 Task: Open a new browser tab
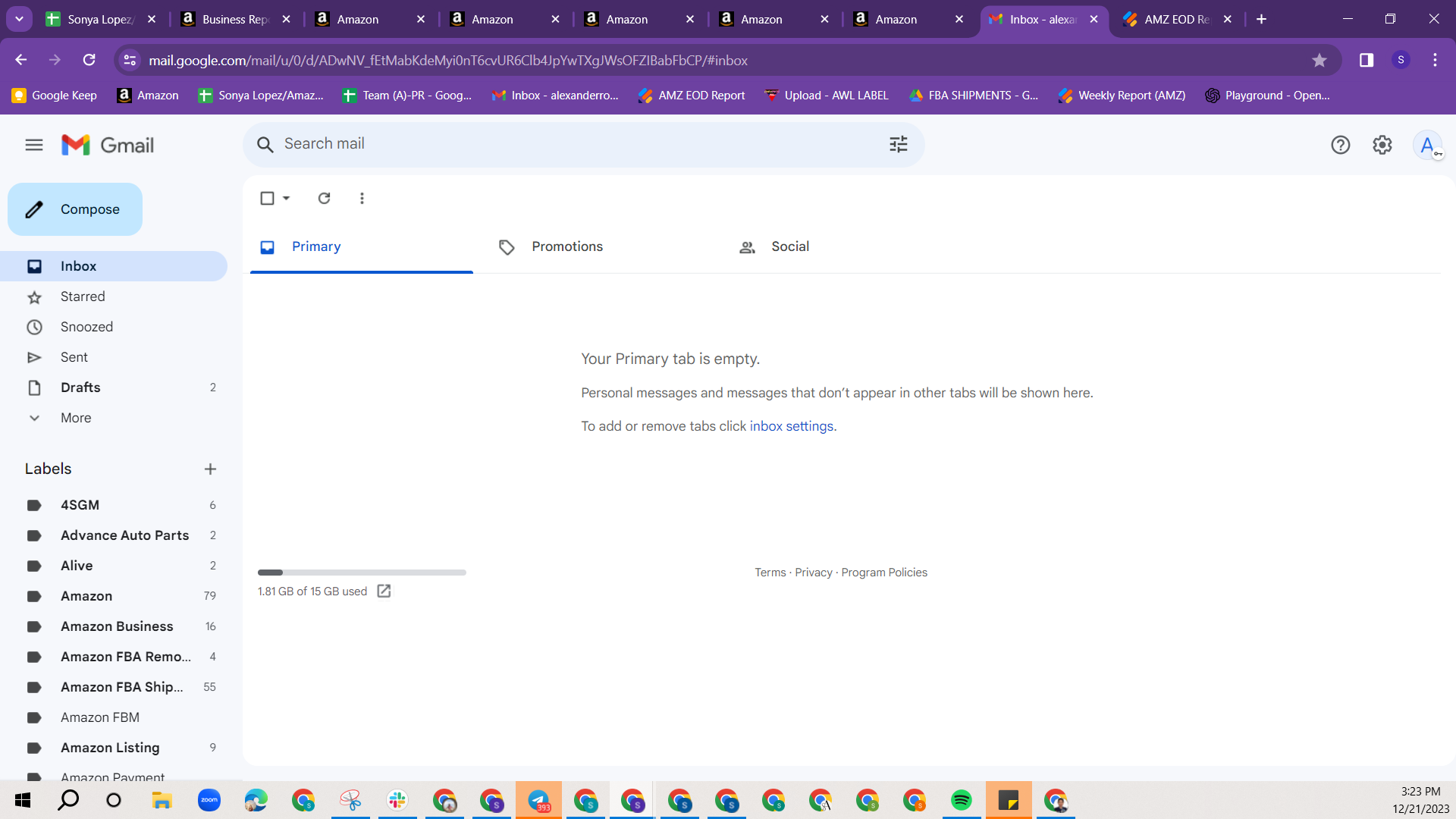click(1262, 19)
